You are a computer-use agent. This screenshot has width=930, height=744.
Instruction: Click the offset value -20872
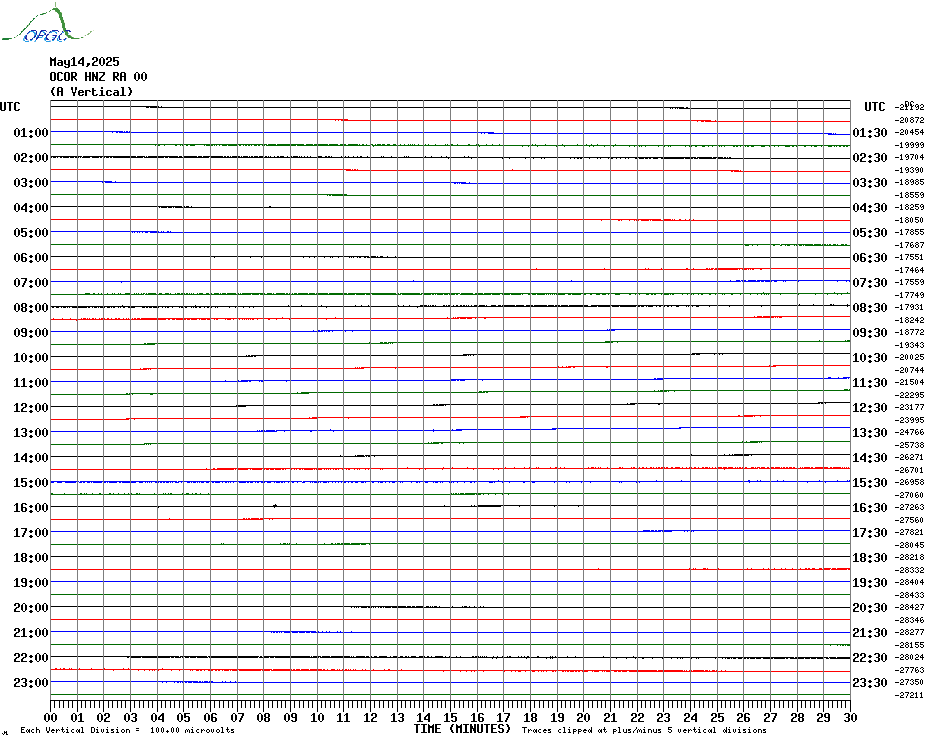point(909,120)
